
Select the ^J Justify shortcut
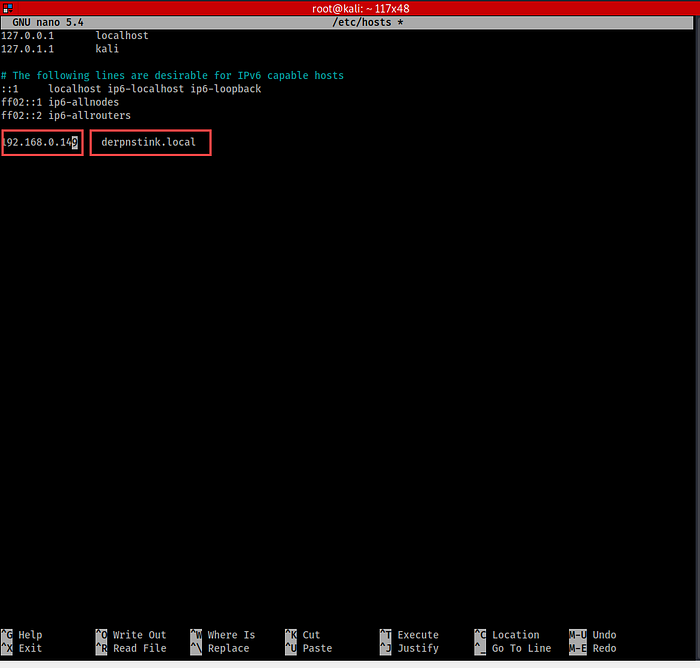pos(408,649)
